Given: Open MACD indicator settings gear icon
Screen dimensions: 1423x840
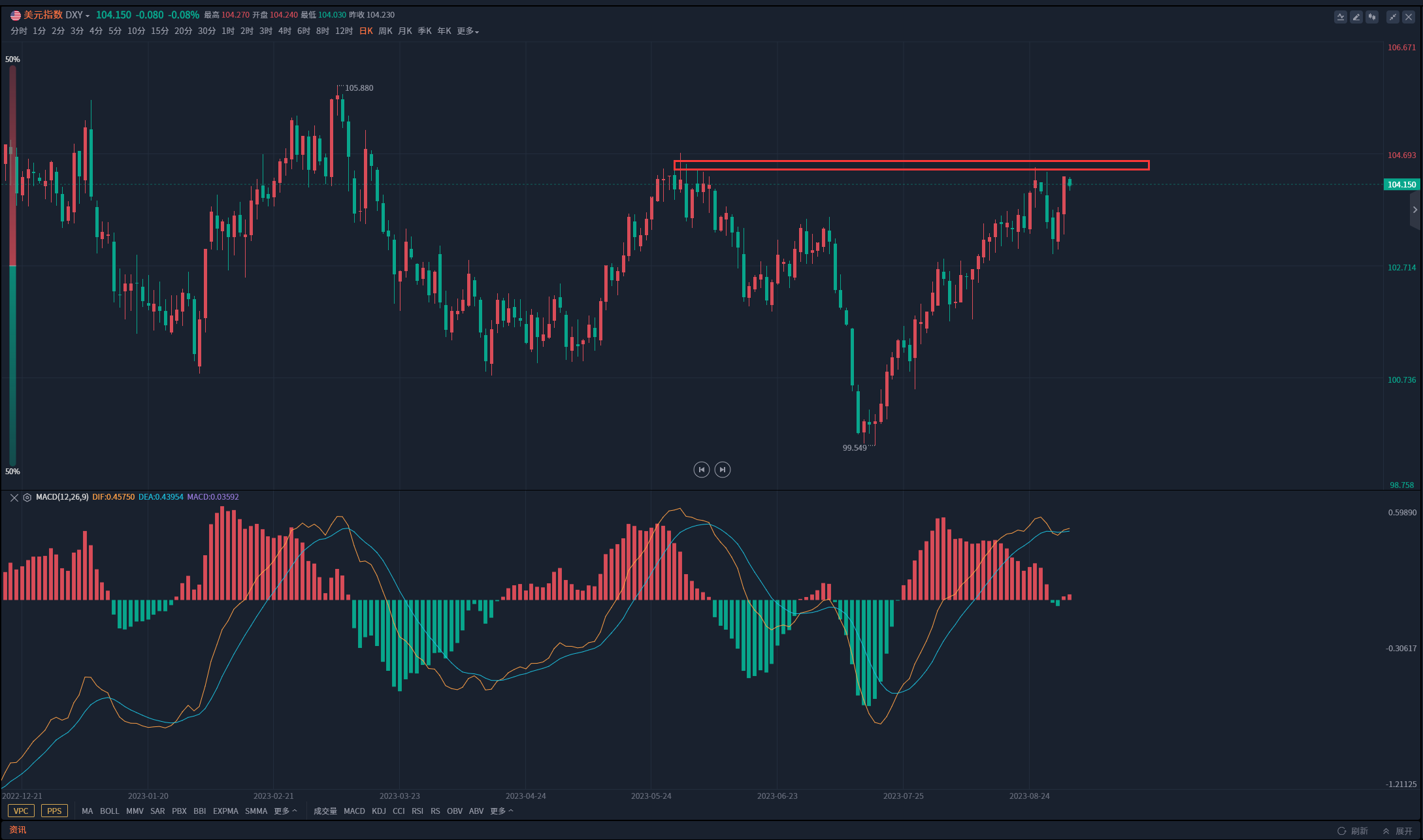Looking at the screenshot, I should click(x=27, y=498).
